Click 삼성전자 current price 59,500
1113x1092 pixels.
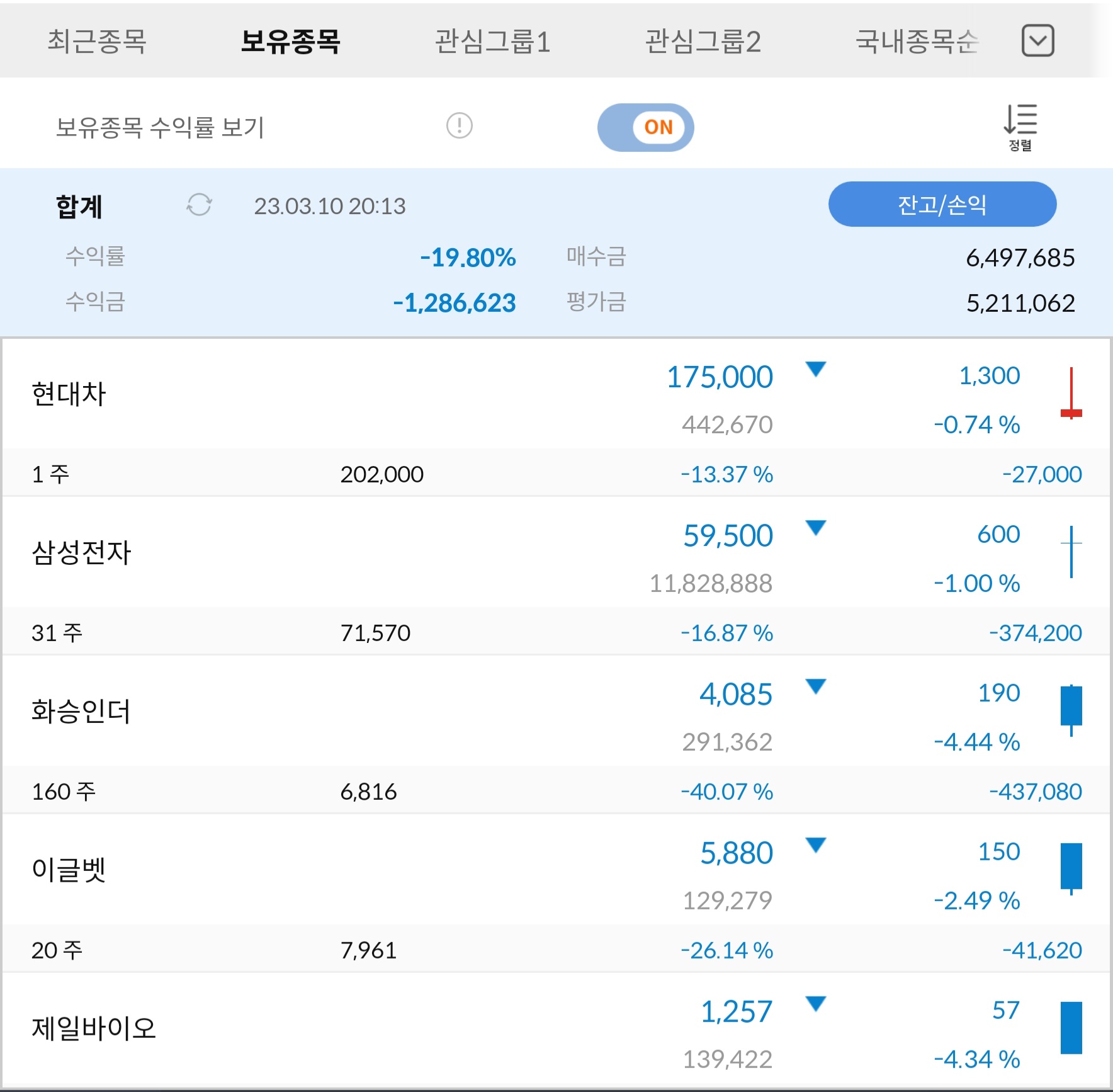[x=728, y=536]
